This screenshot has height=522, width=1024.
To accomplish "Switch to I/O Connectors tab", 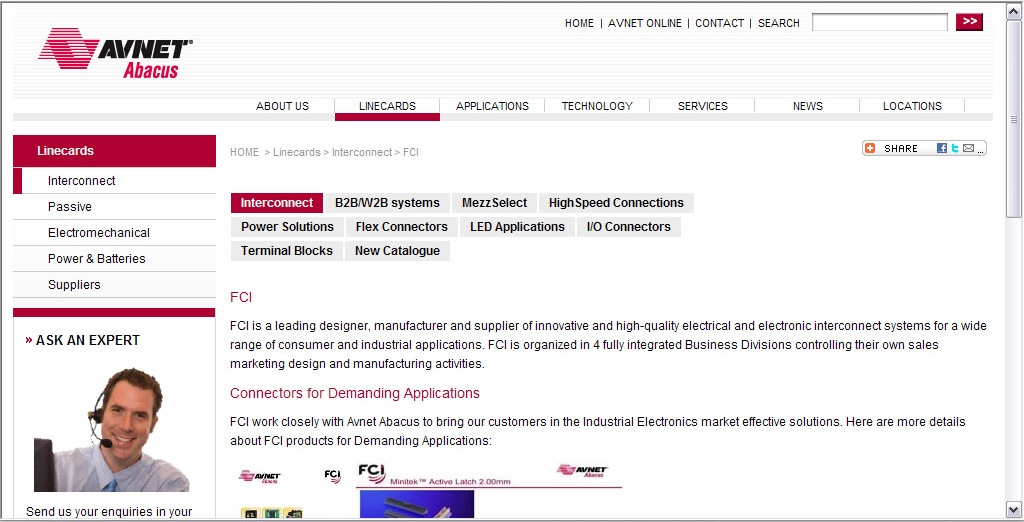I will point(629,227).
